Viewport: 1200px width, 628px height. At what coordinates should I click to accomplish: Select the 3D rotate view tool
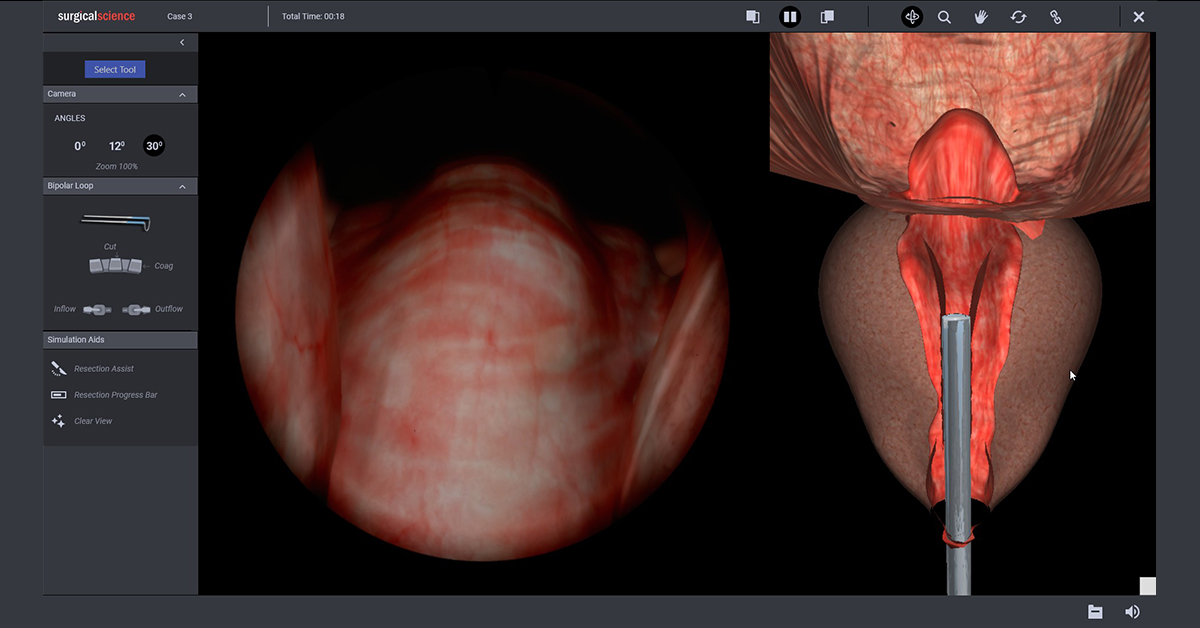coord(912,17)
